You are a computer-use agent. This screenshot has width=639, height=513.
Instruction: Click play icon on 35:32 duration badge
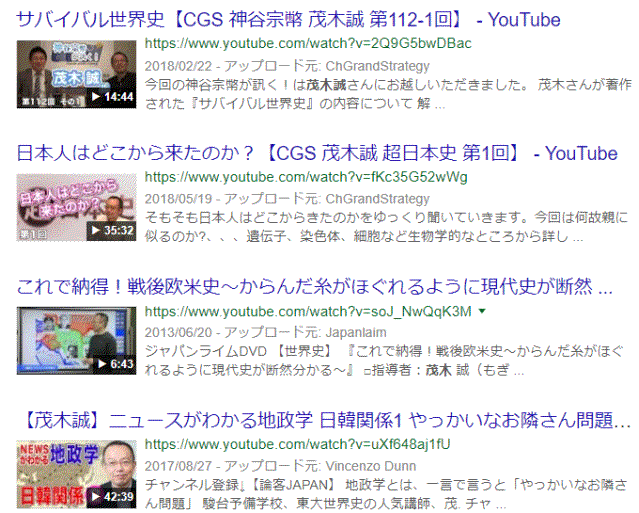pyautogui.click(x=96, y=230)
